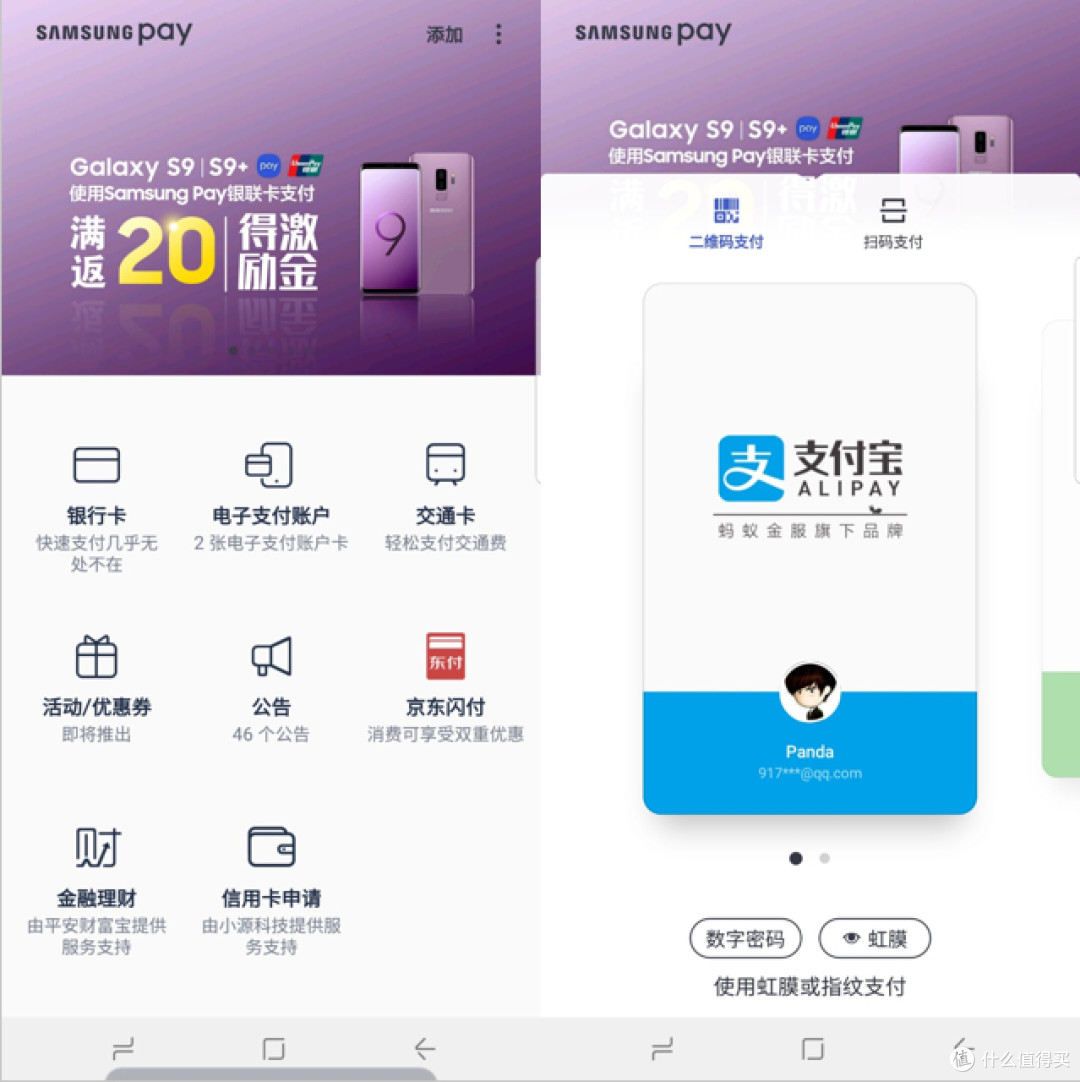Tap the first card page indicator dot

796,858
